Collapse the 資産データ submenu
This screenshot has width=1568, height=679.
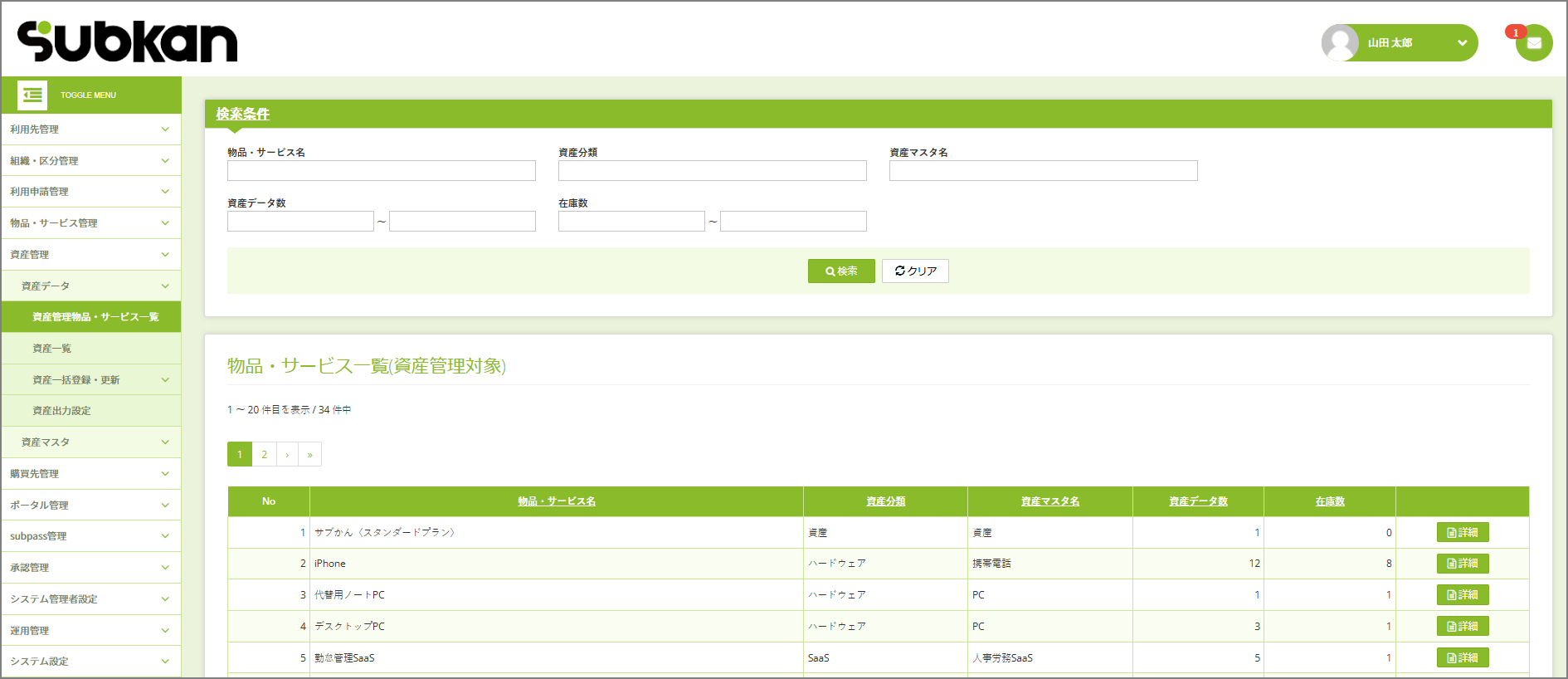(91, 286)
